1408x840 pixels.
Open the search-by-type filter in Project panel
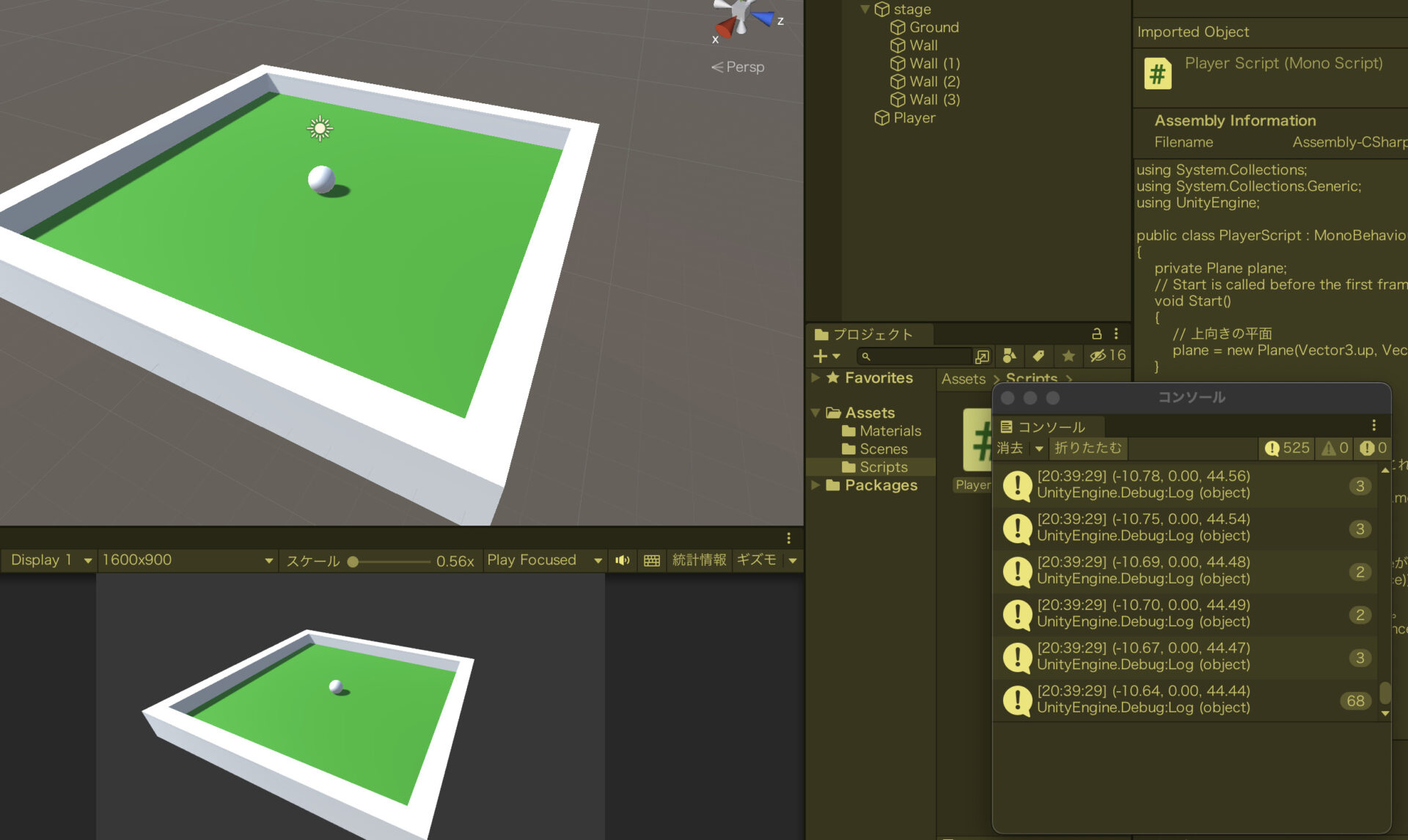(1010, 356)
